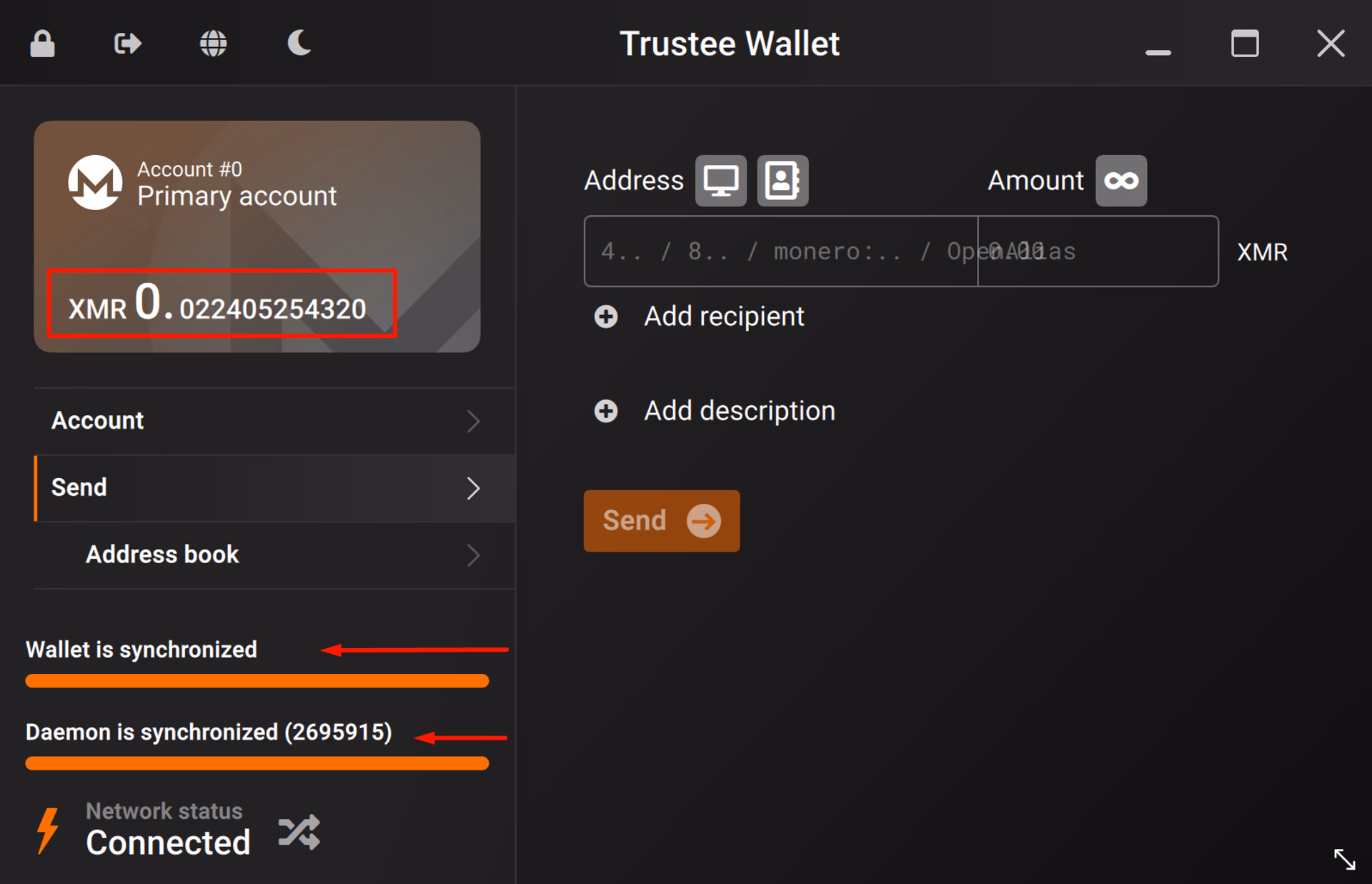Click the Connected network status text
The width and height of the screenshot is (1372, 884).
(x=168, y=843)
